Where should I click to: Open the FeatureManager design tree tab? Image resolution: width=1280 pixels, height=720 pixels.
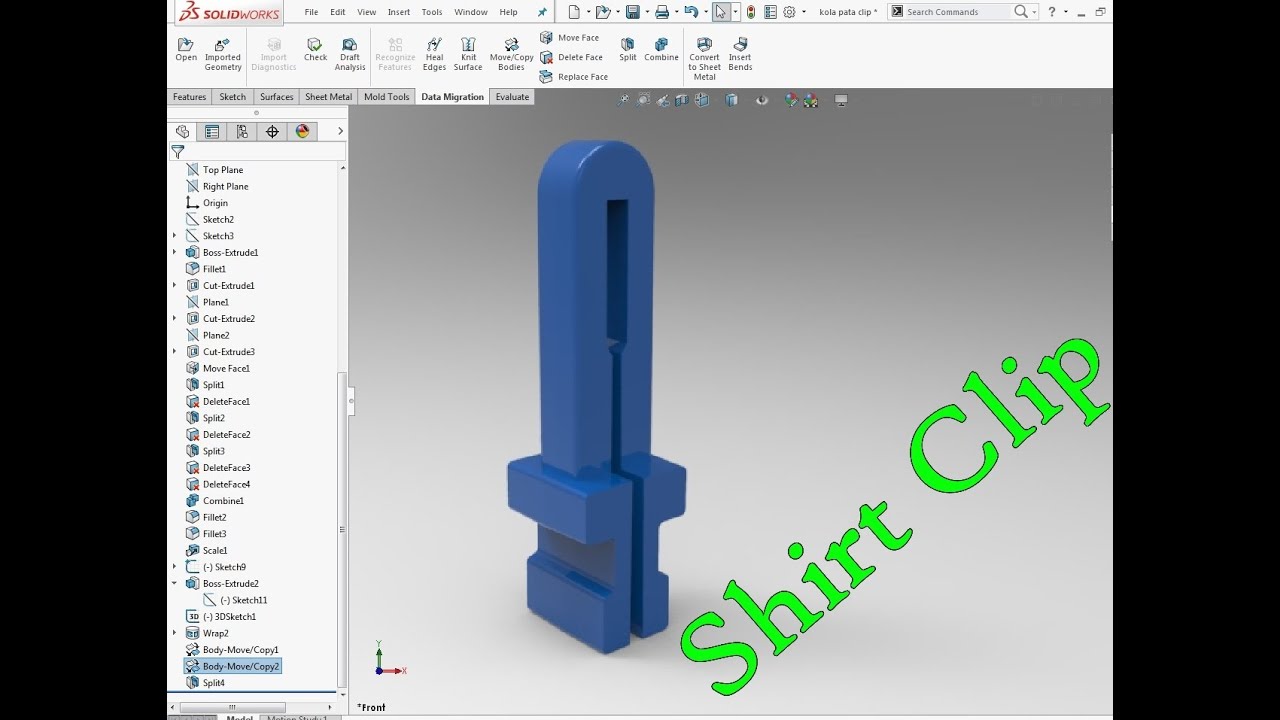tap(182, 131)
